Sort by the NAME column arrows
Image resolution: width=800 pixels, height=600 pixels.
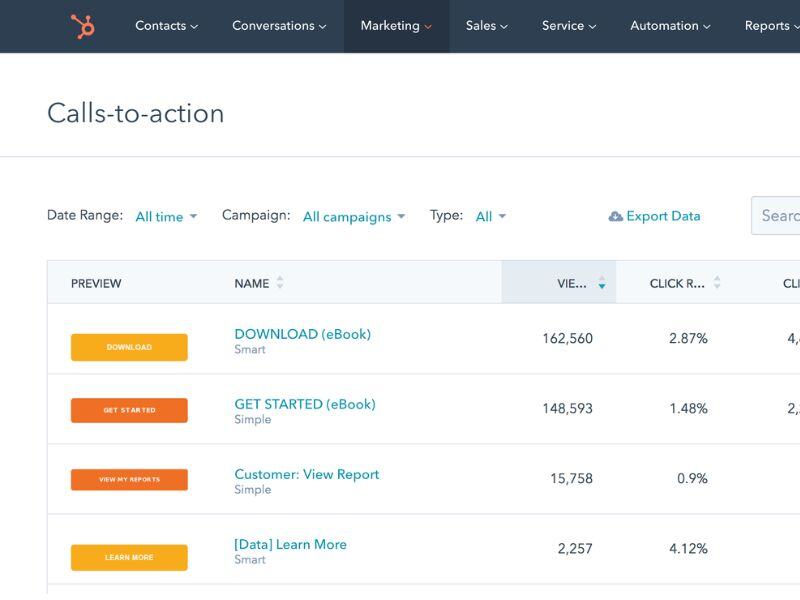280,283
